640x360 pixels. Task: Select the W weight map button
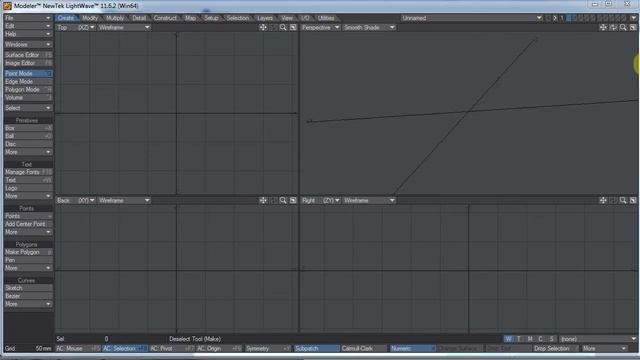508,339
